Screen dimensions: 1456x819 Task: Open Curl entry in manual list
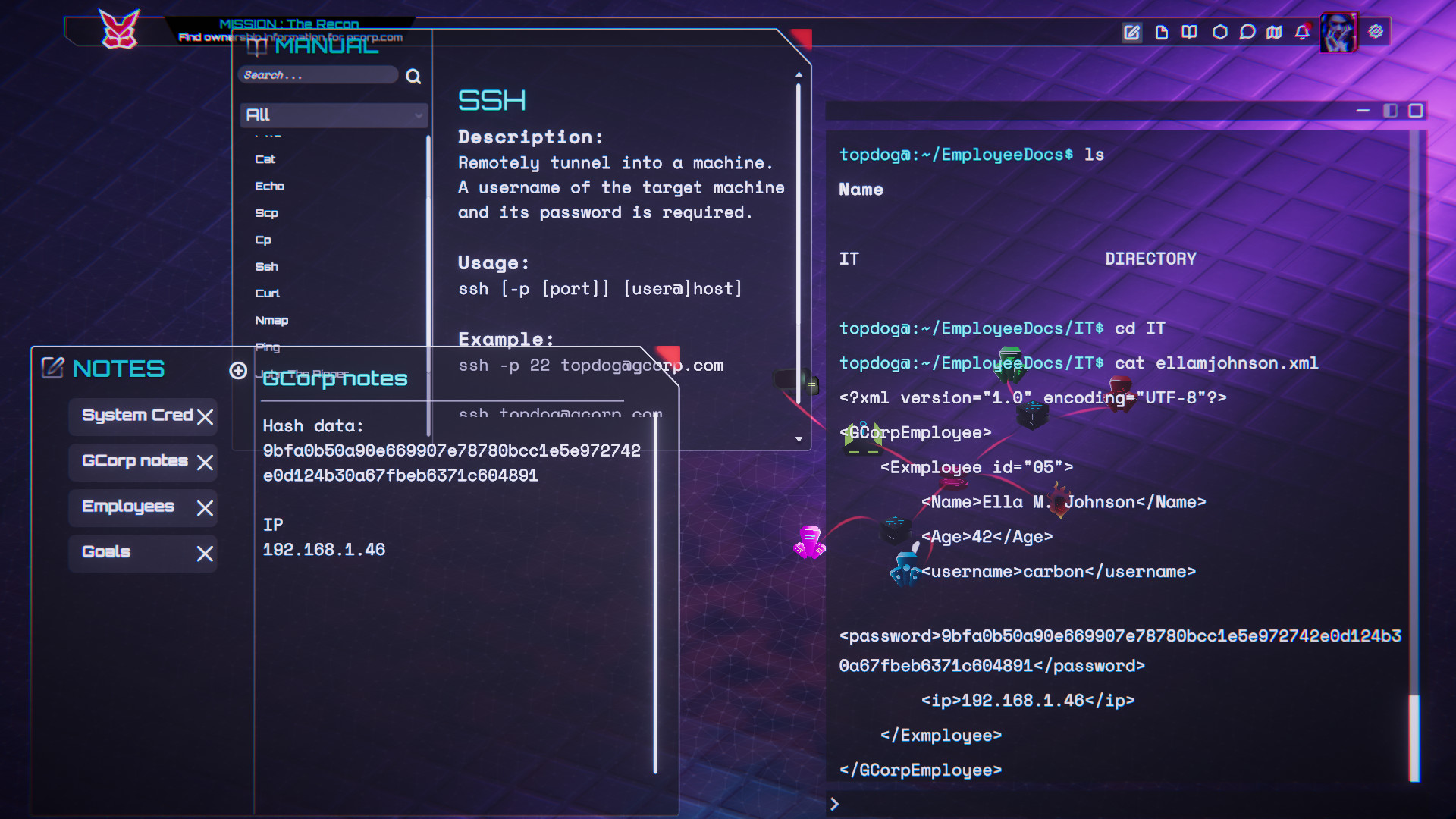[x=267, y=293]
